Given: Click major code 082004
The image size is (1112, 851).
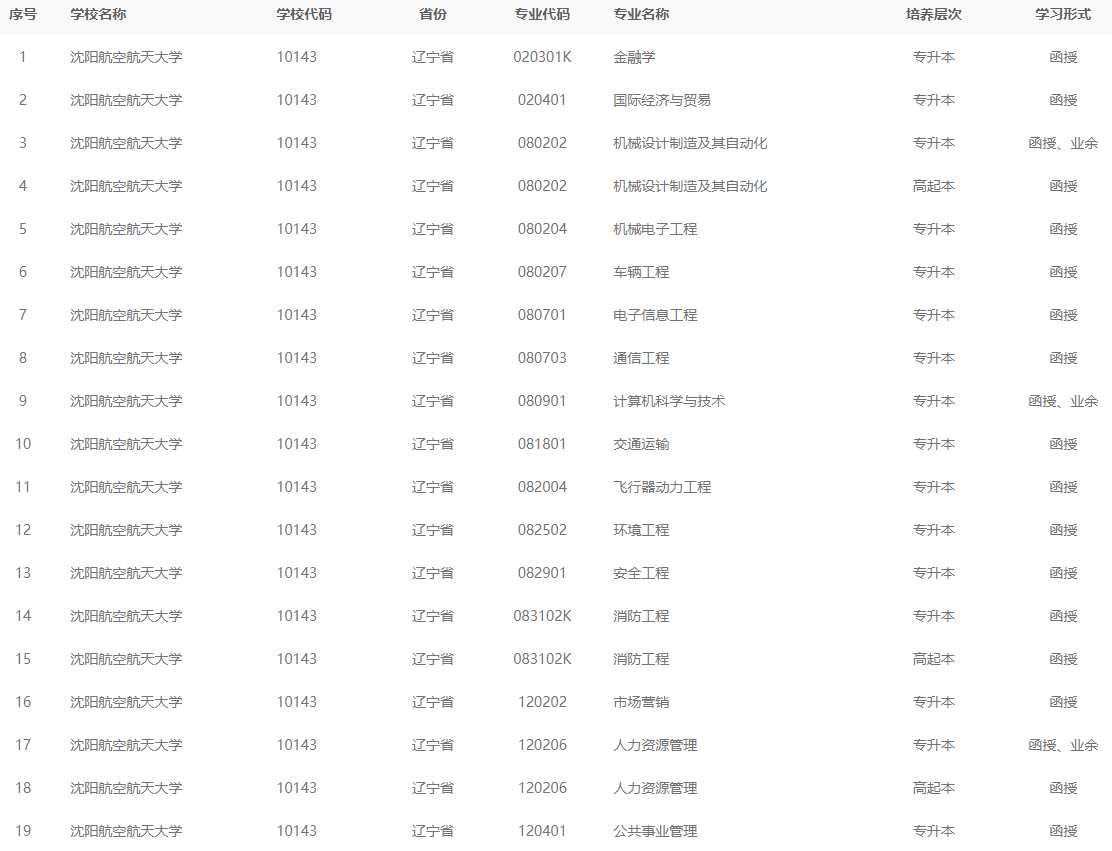Looking at the screenshot, I should pos(542,487).
